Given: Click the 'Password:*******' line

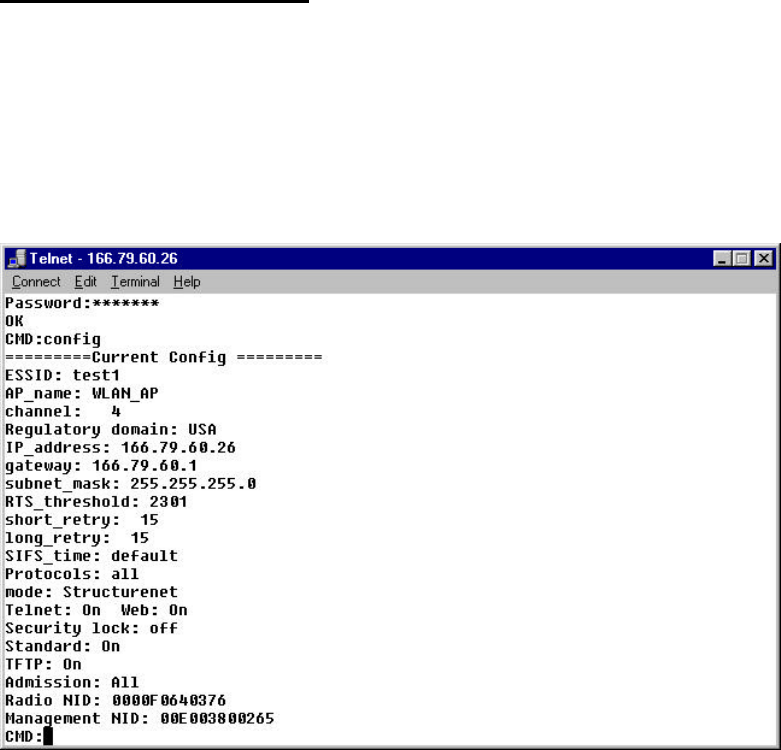Looking at the screenshot, I should pos(82,303).
